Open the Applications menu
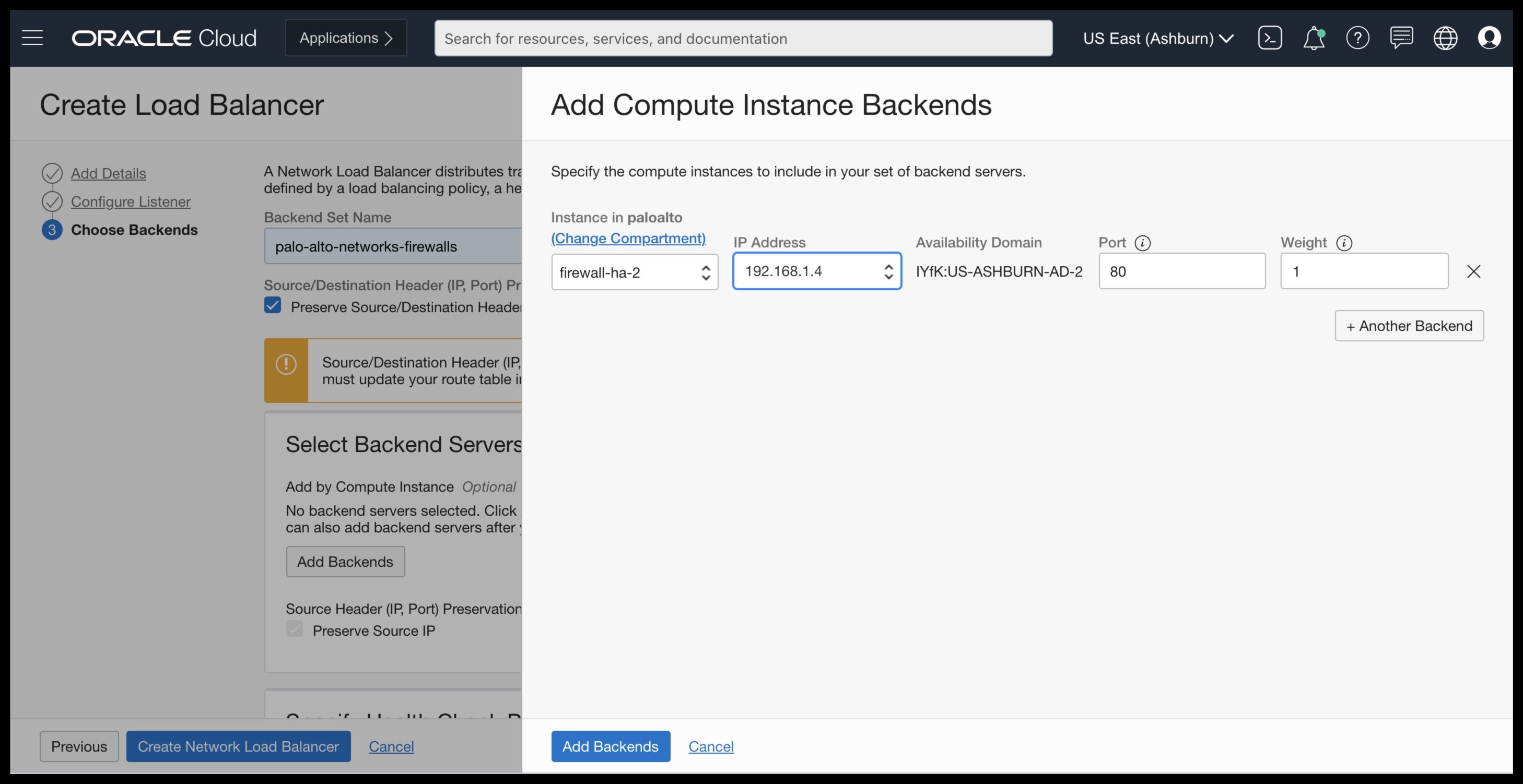 pyautogui.click(x=345, y=37)
